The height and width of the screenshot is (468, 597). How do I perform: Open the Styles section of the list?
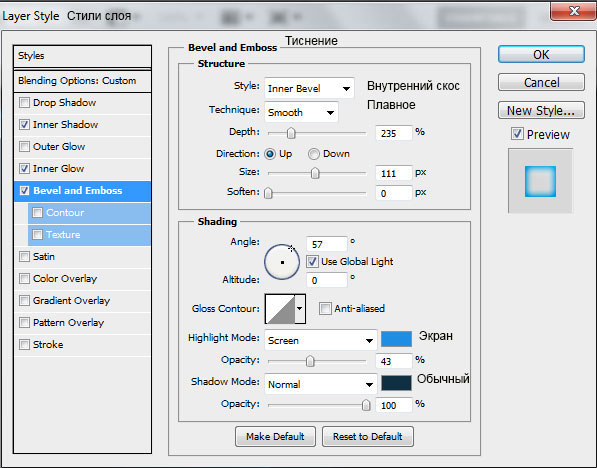point(82,56)
